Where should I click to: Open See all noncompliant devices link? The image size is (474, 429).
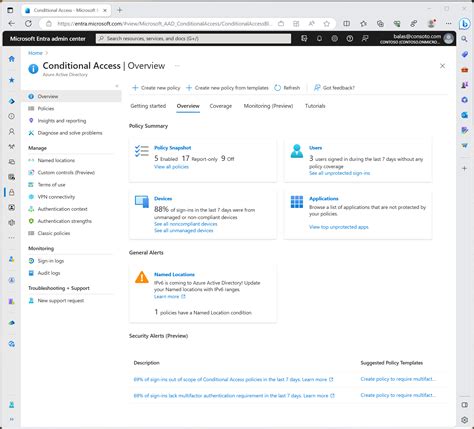186,224
